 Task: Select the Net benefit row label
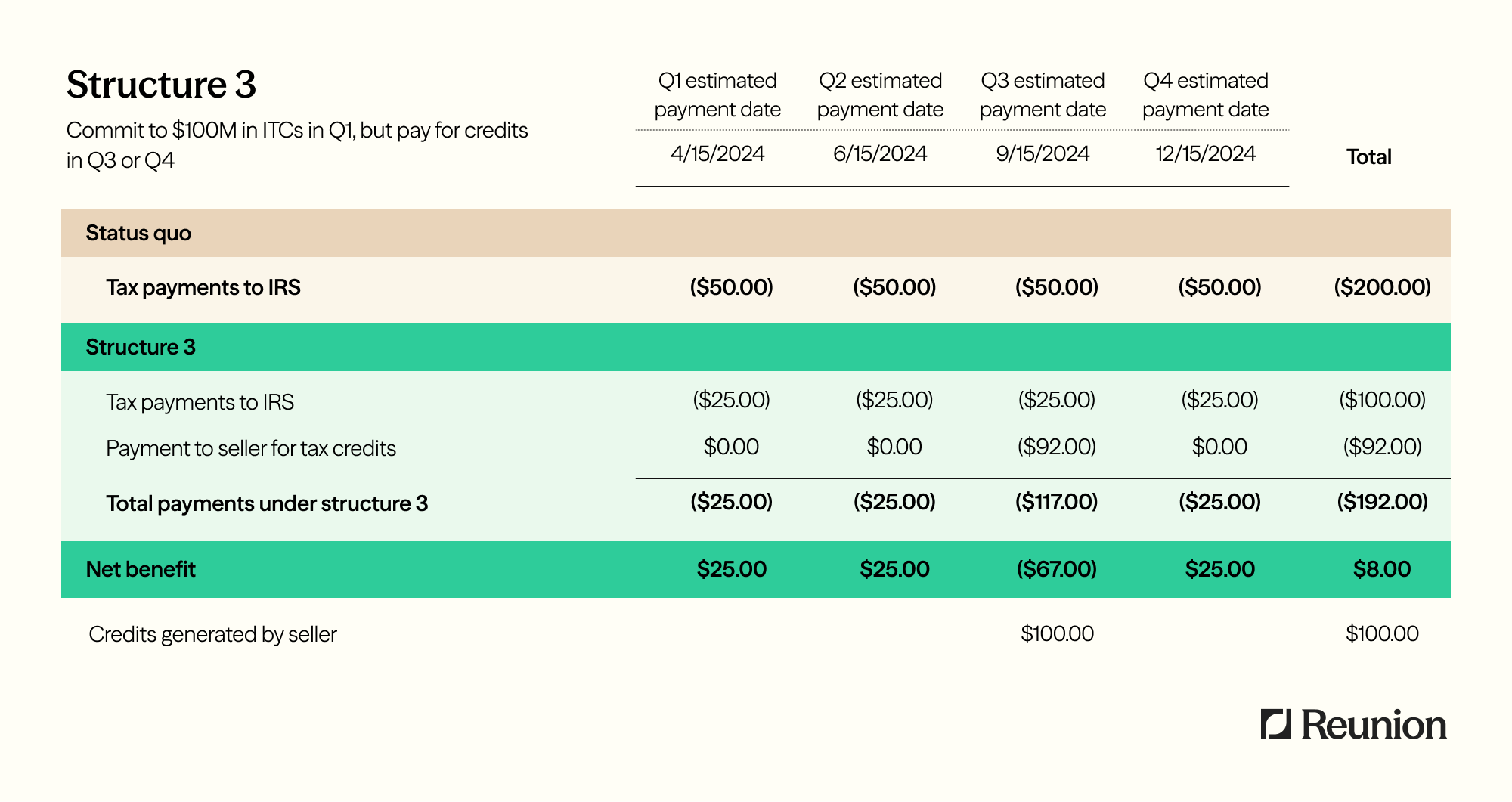coord(141,569)
